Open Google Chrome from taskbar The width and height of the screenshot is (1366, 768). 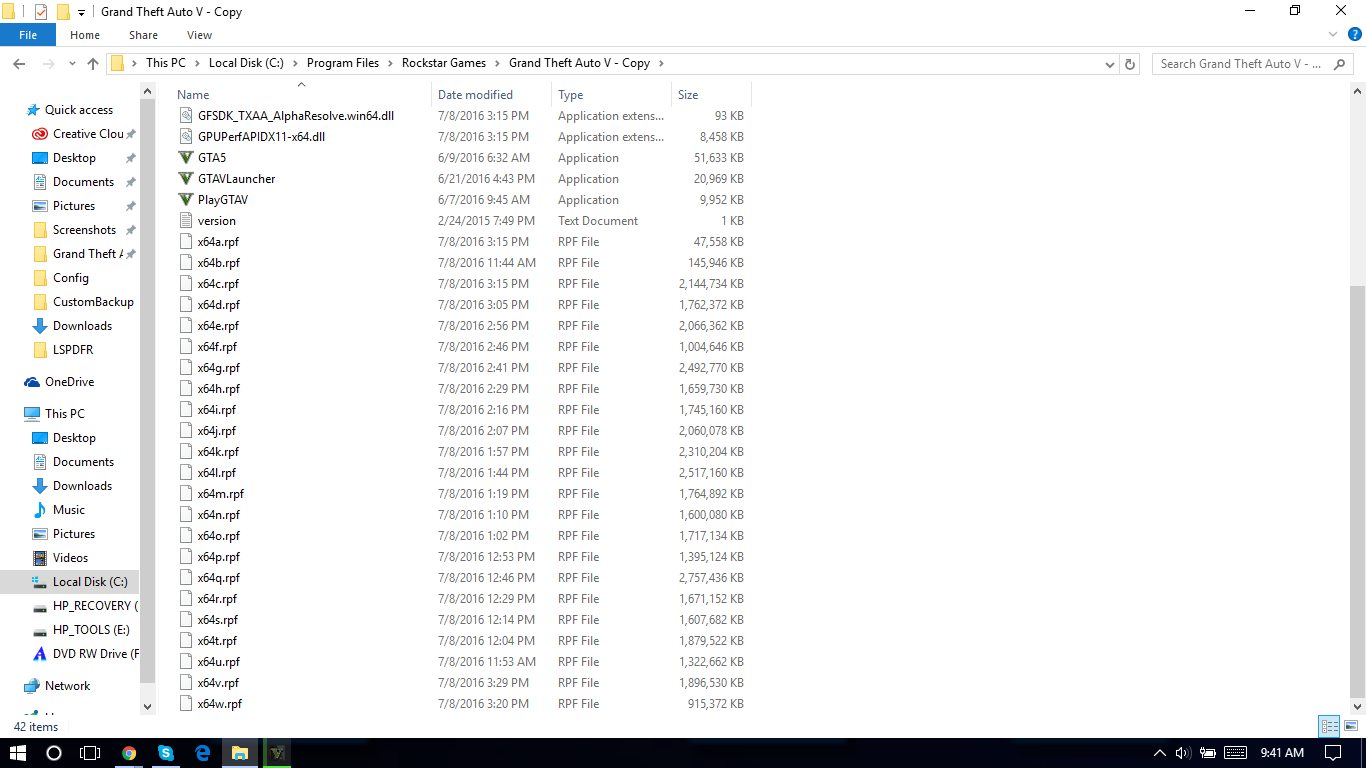coord(129,753)
